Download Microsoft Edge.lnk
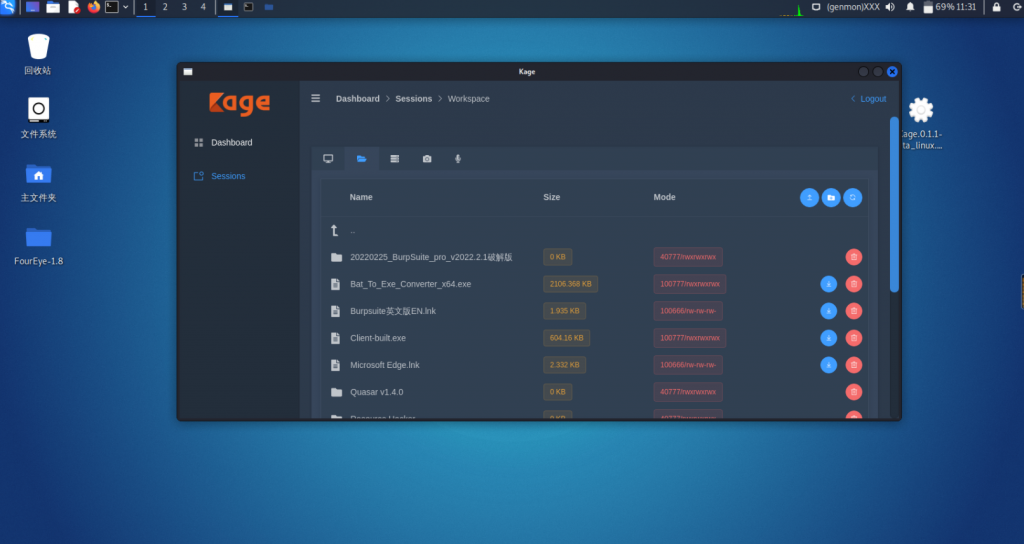The width and height of the screenshot is (1024, 544). click(x=828, y=365)
